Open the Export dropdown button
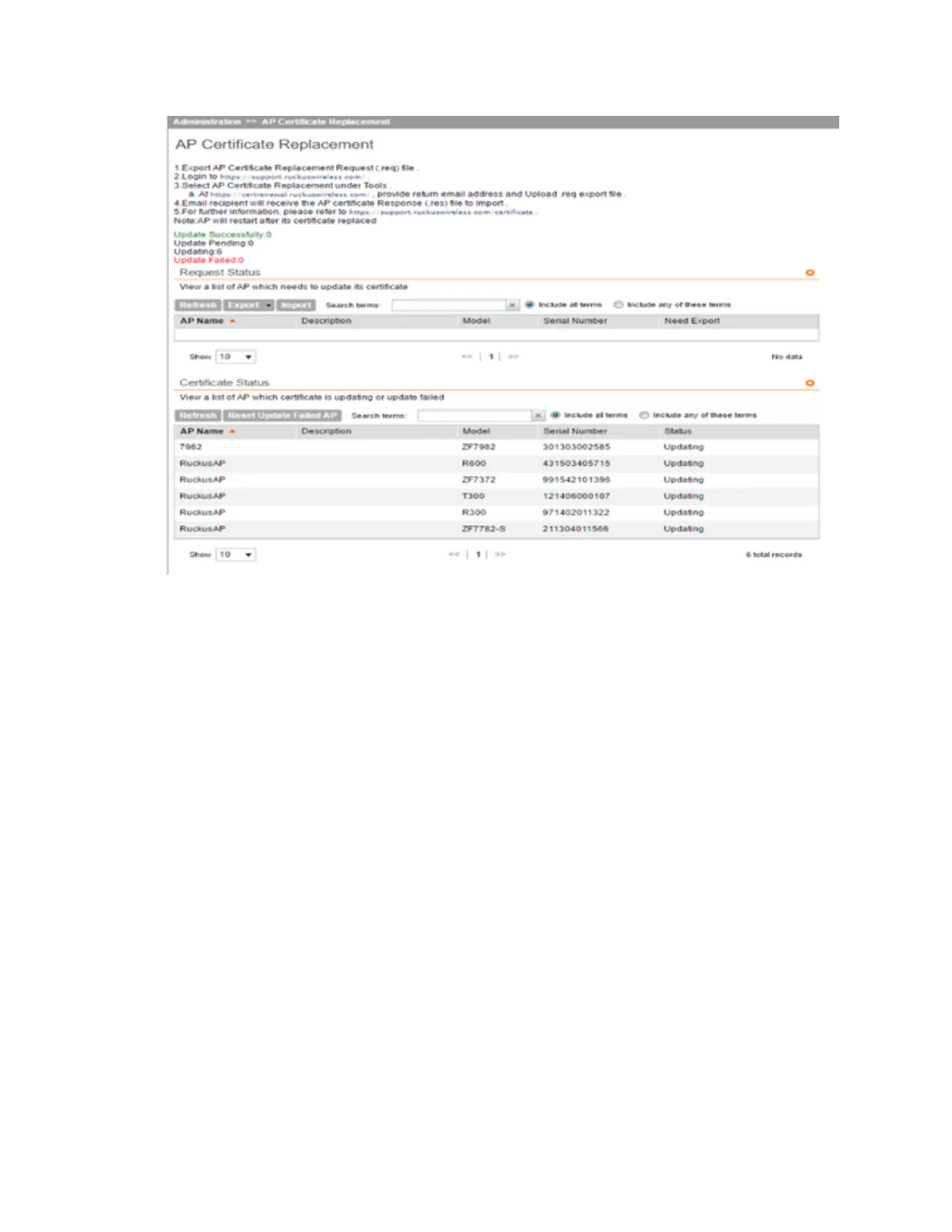 [x=249, y=305]
